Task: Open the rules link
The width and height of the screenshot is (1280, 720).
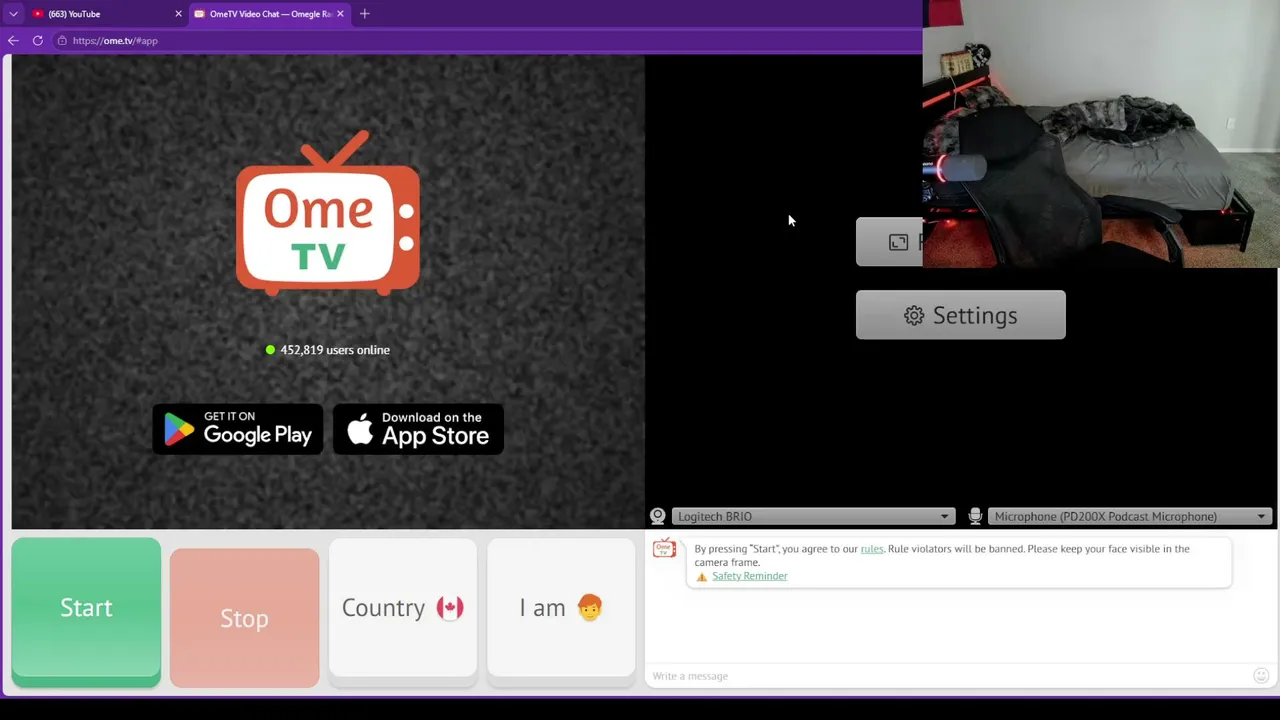Action: tap(872, 549)
